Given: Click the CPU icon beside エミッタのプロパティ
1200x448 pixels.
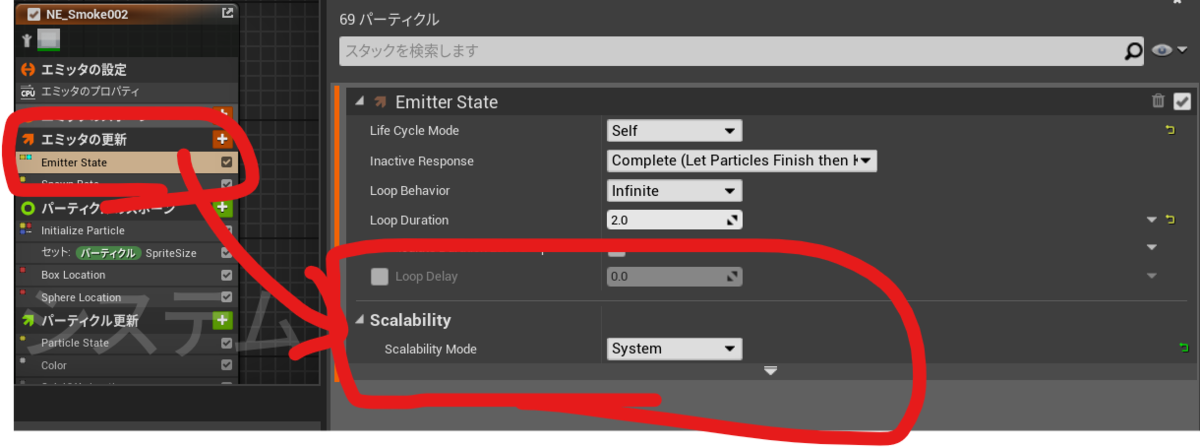Looking at the screenshot, I should 27,92.
